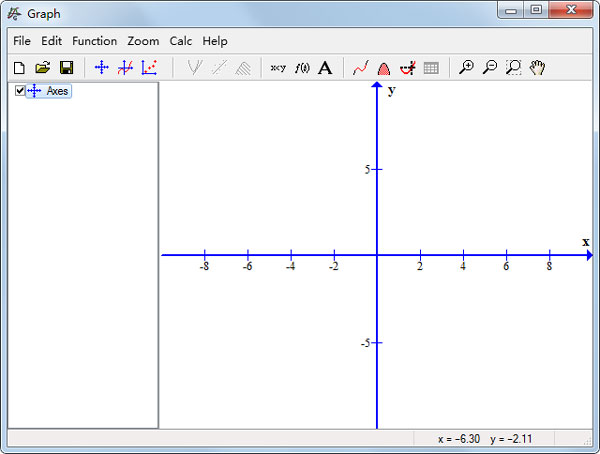This screenshot has width=600, height=454.
Task: Click the bold x axis name
Action: pyautogui.click(x=585, y=242)
